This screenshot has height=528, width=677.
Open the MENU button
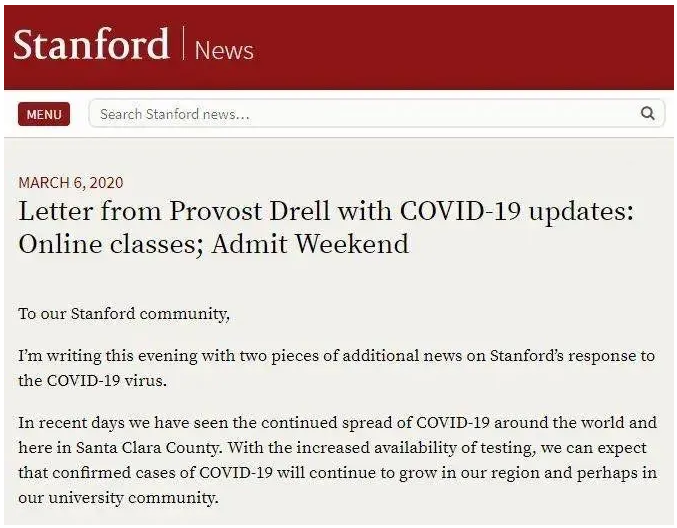click(44, 114)
